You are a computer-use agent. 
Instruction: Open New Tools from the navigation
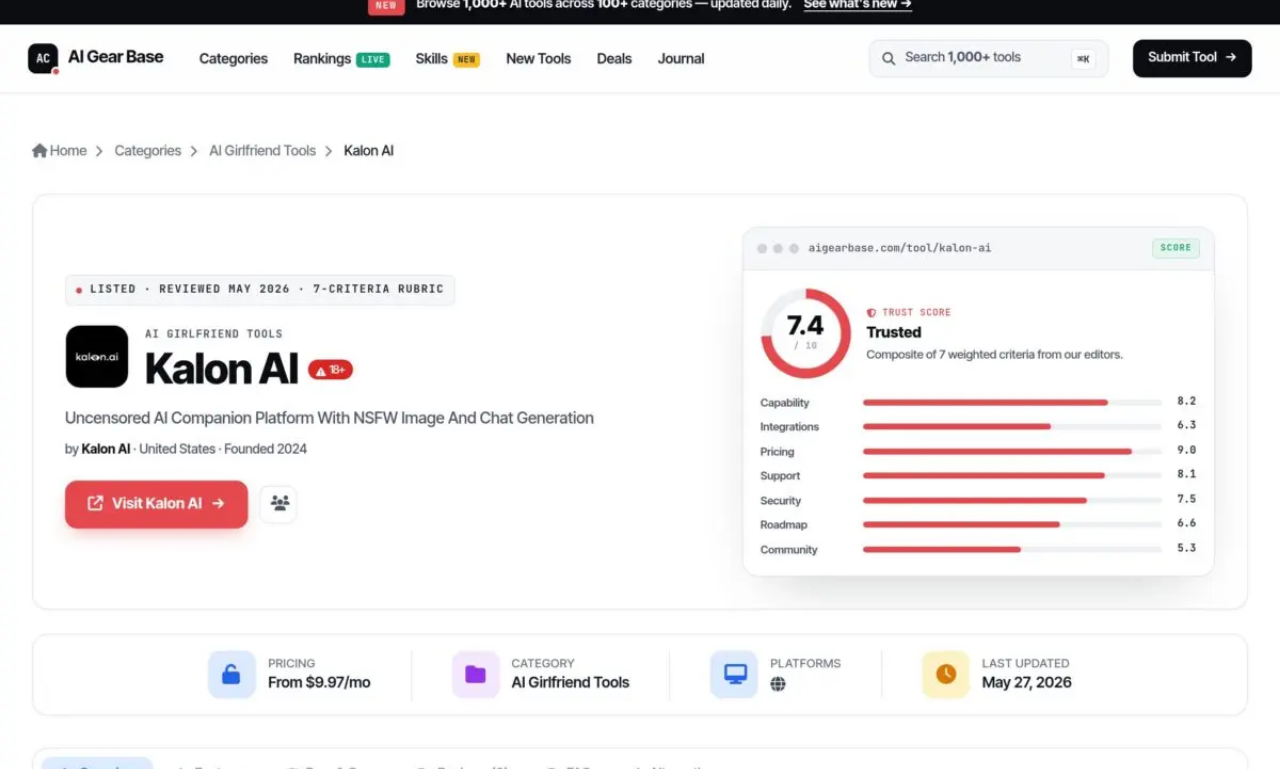(538, 59)
